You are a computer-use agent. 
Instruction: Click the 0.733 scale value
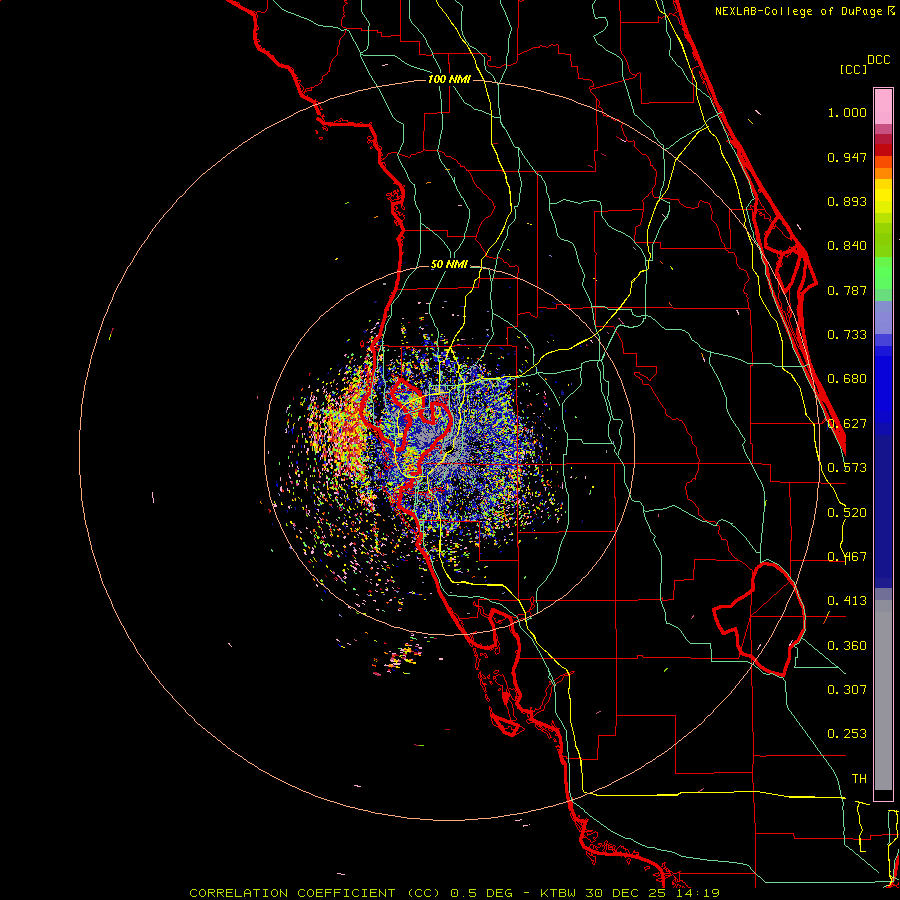click(x=847, y=335)
